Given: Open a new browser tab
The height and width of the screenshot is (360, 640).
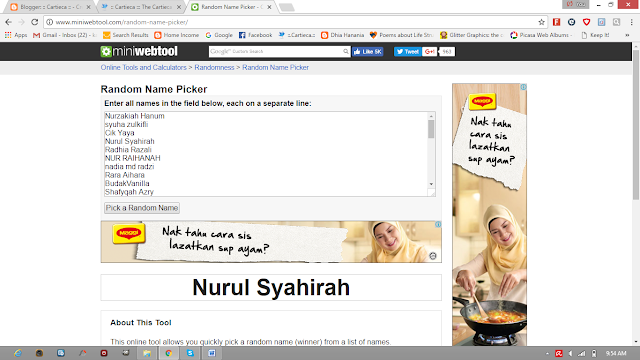Looking at the screenshot, I should click(x=287, y=7).
